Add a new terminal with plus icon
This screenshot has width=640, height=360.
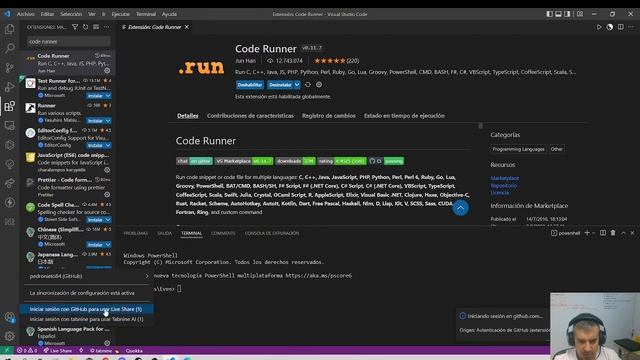pos(587,233)
